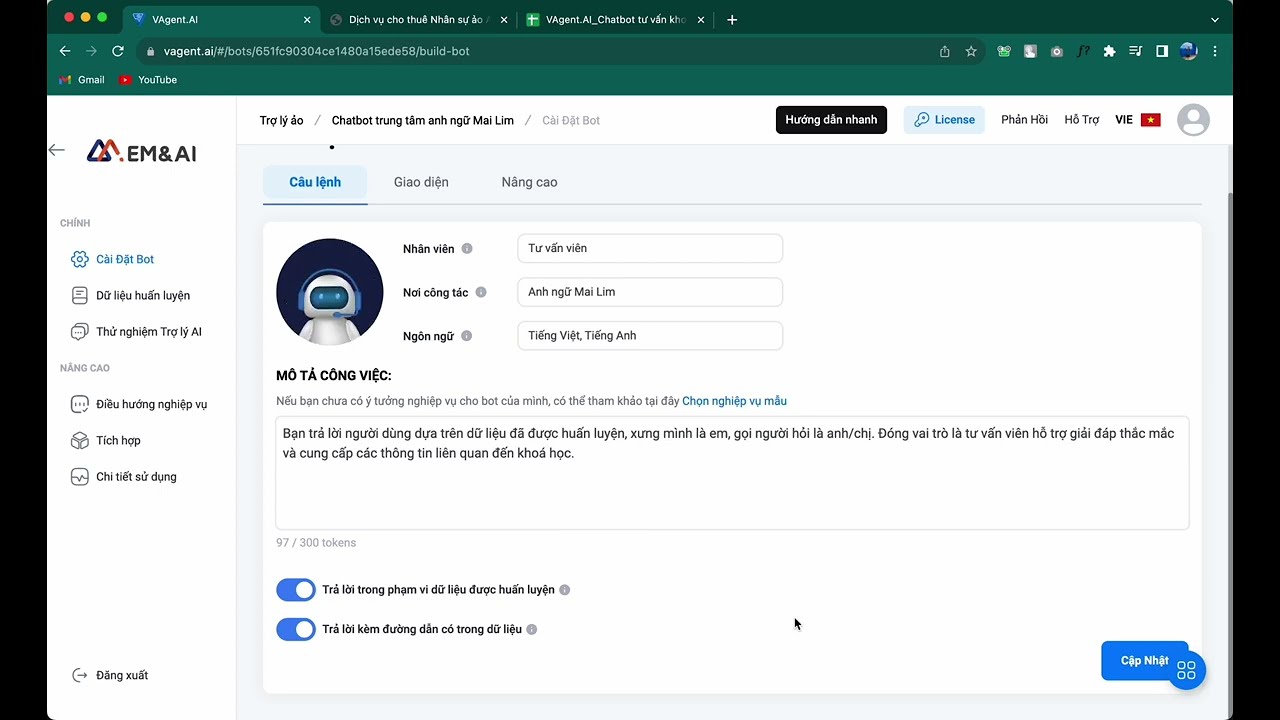Click the Dữ liệu huấn luyện document icon

click(80, 295)
